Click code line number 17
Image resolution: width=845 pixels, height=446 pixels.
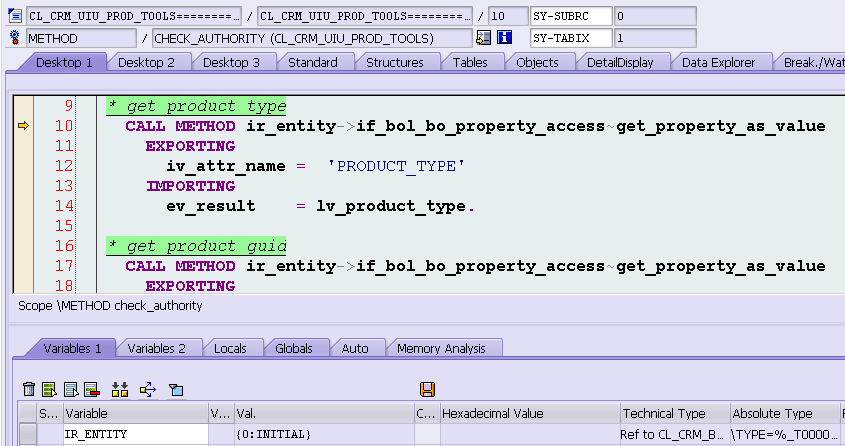[x=64, y=266]
